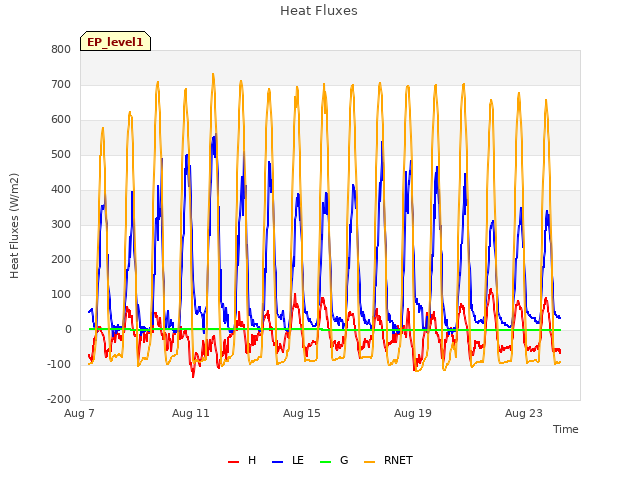Screen dimensions: 640x480
Task: Click the -200 y-axis tick label
Action: point(59,399)
